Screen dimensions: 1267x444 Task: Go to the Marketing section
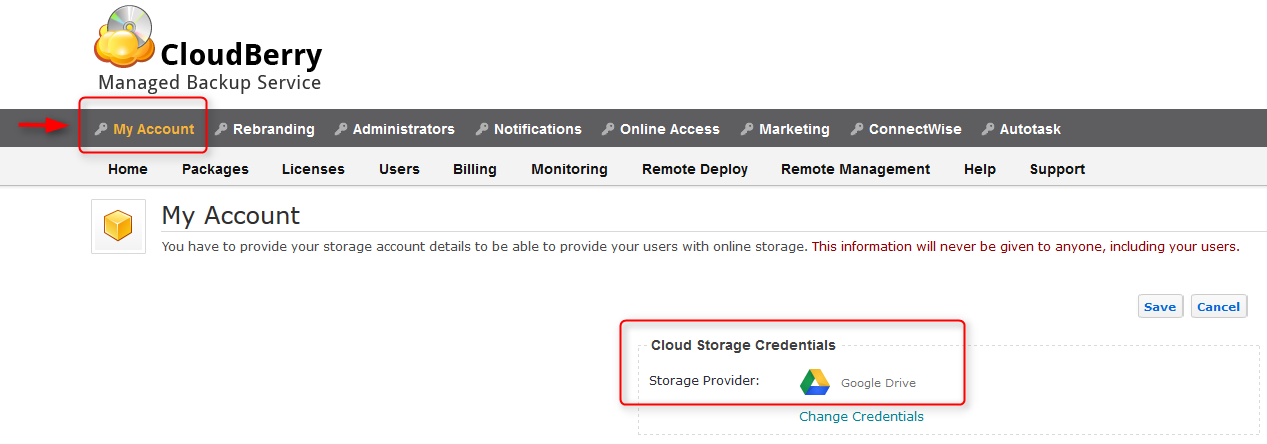(x=794, y=129)
